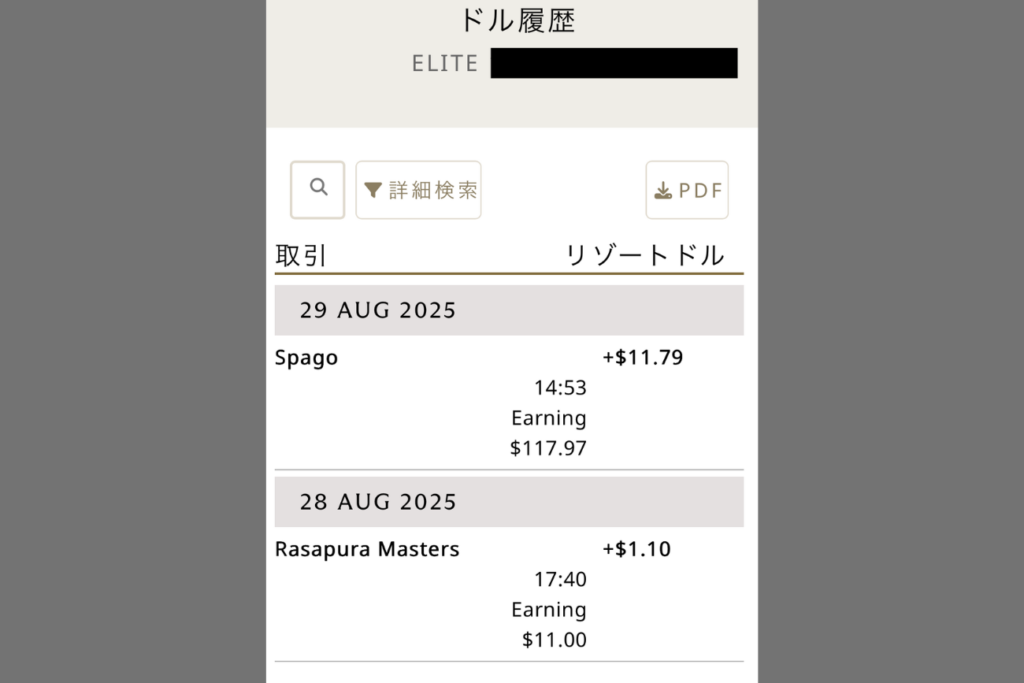
Task: Open the 詳細検索 advanced search
Action: (x=432, y=190)
